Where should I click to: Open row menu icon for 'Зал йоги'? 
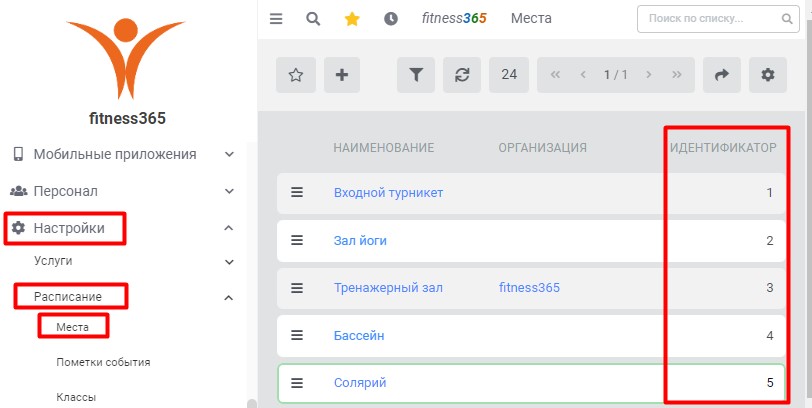(297, 240)
